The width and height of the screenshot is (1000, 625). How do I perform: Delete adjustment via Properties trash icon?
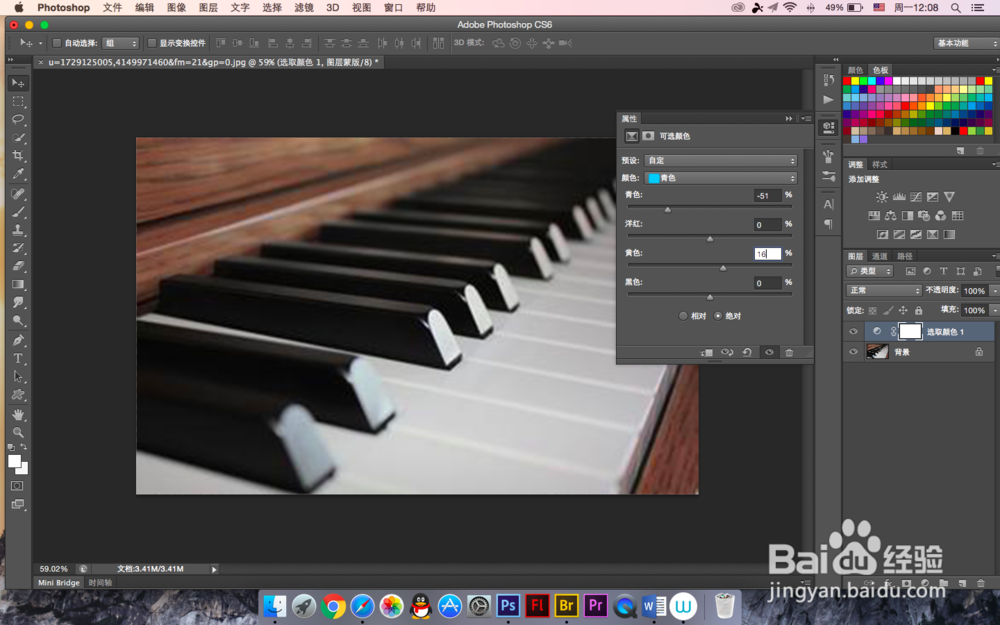(x=789, y=353)
